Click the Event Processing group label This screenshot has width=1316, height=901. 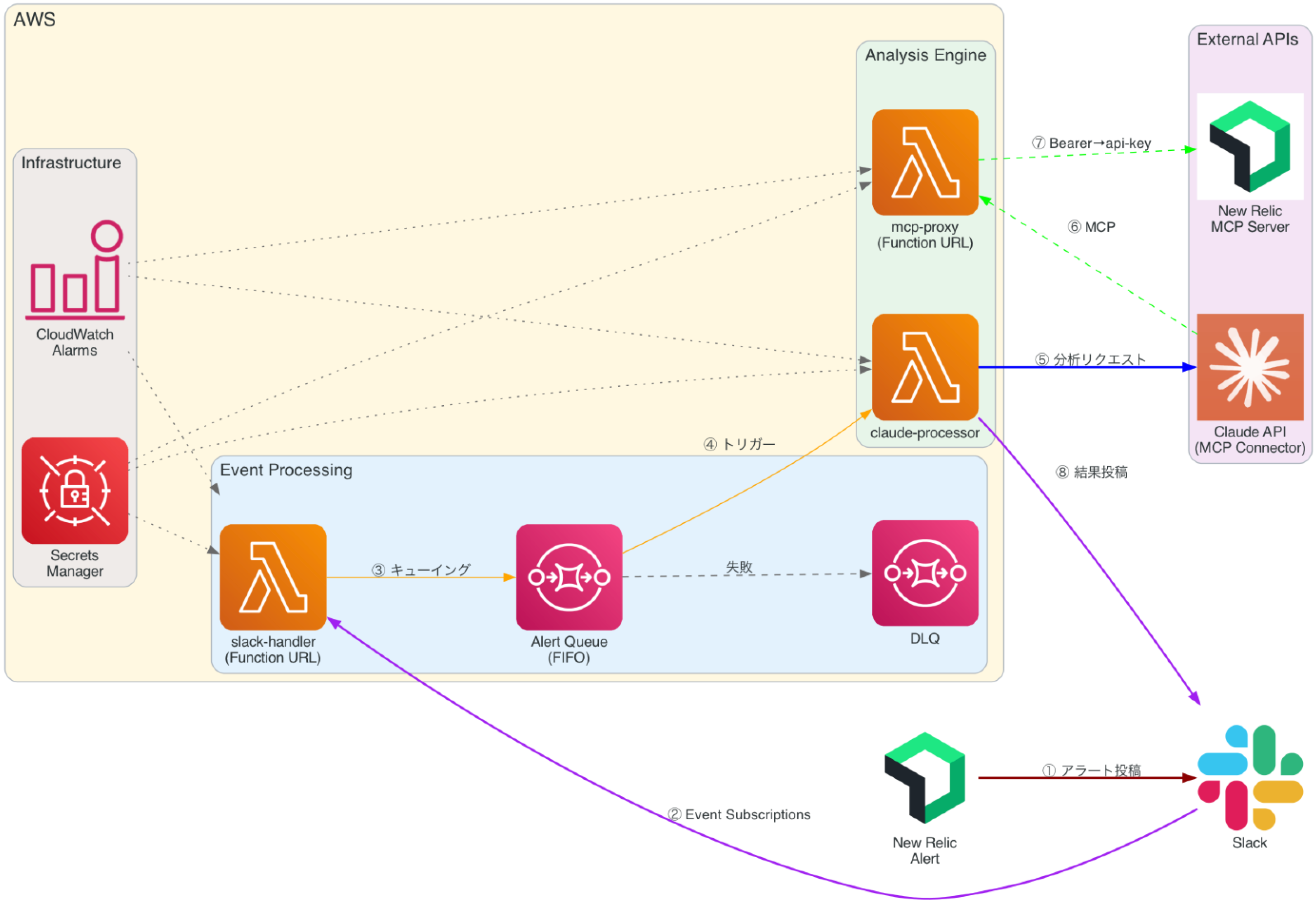[x=286, y=470]
